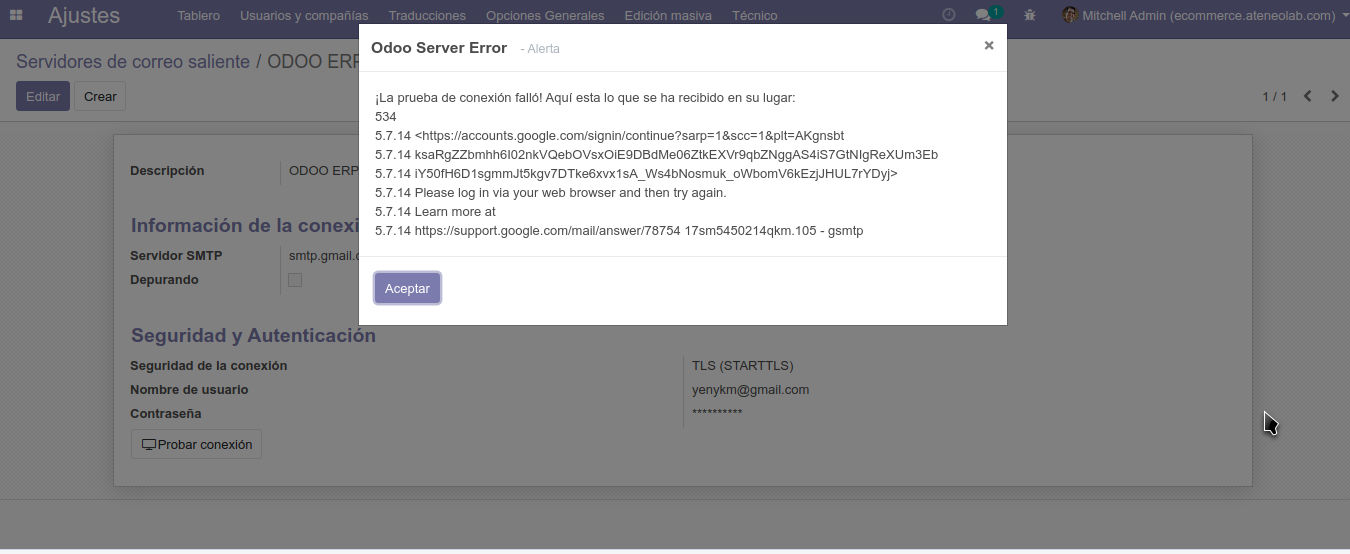Go to previous record arrow
The width and height of the screenshot is (1350, 554).
pyautogui.click(x=1307, y=96)
